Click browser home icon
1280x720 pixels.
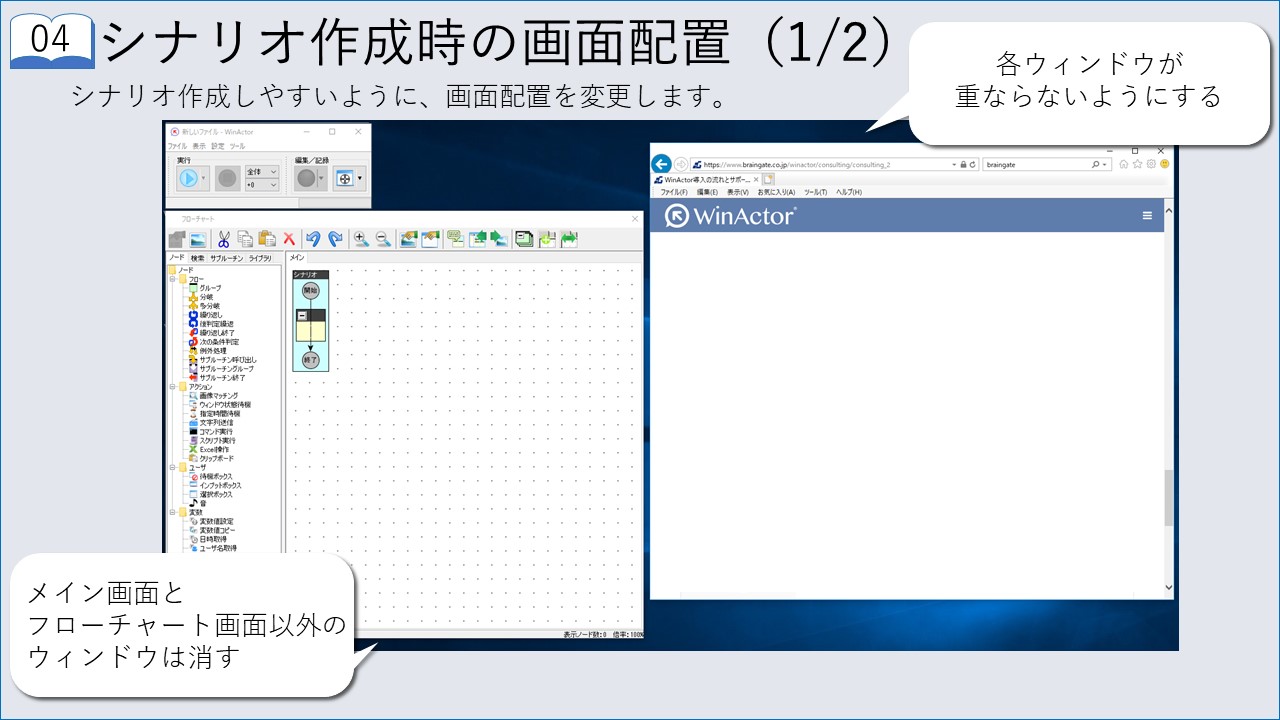[1125, 164]
